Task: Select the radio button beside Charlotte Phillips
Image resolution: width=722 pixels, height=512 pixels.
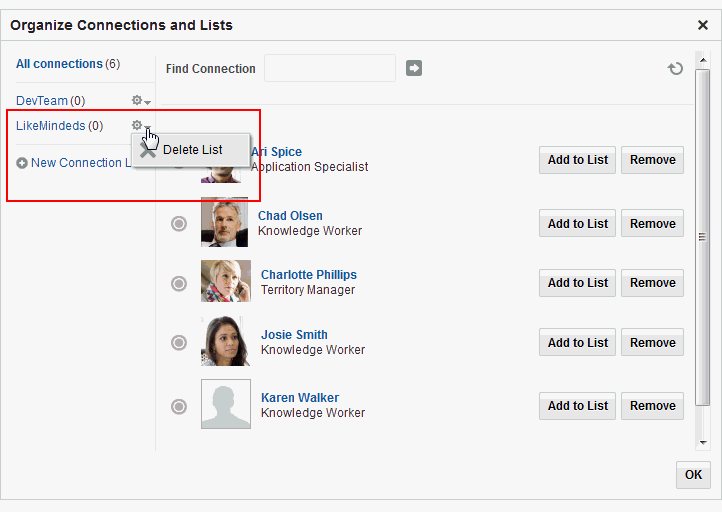Action: pos(179,283)
